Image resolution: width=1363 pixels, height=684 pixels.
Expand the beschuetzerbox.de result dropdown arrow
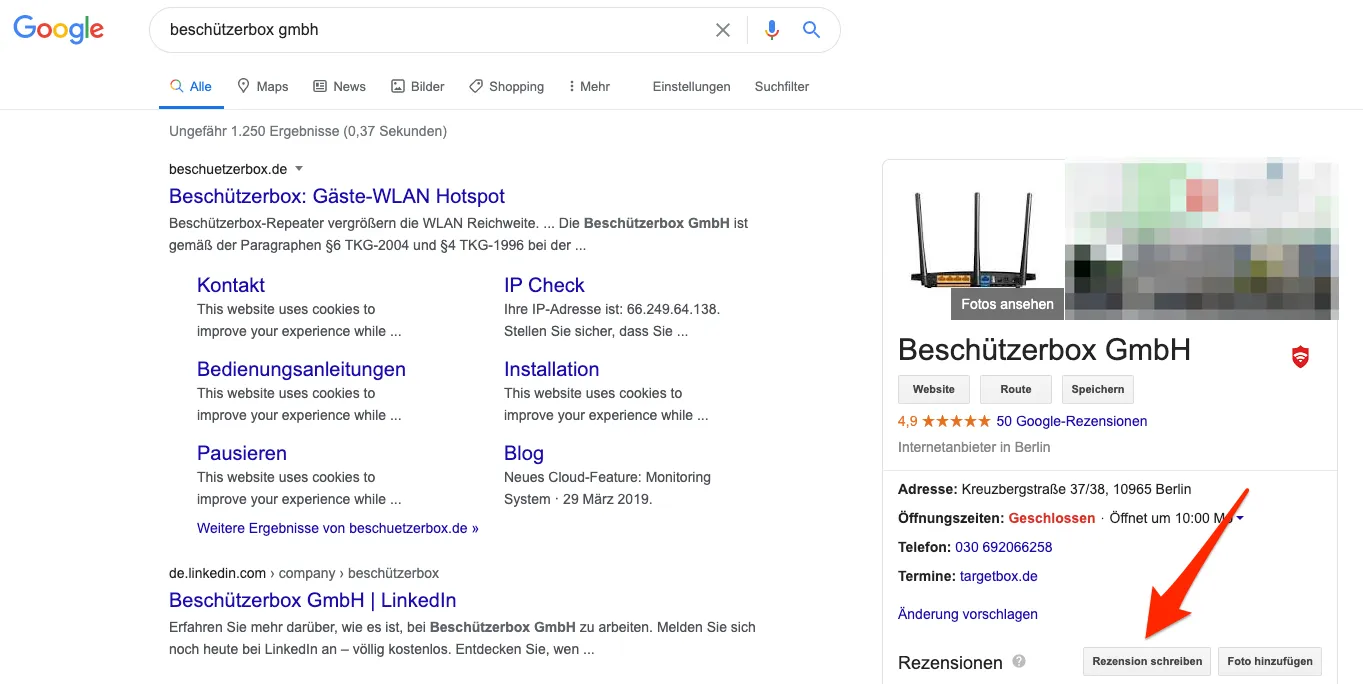click(x=299, y=169)
